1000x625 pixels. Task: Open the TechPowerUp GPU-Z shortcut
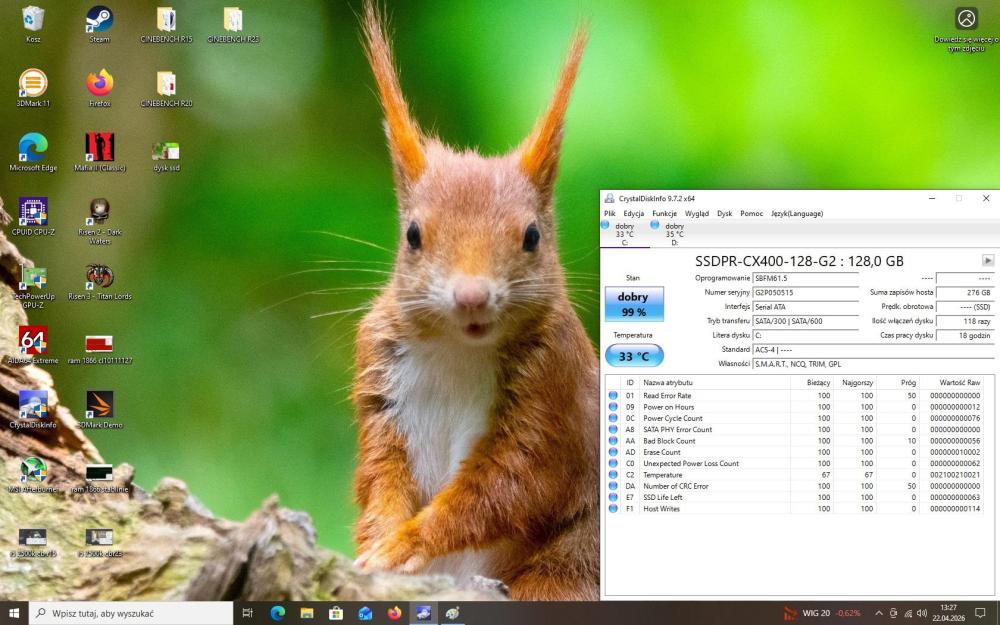coord(33,286)
